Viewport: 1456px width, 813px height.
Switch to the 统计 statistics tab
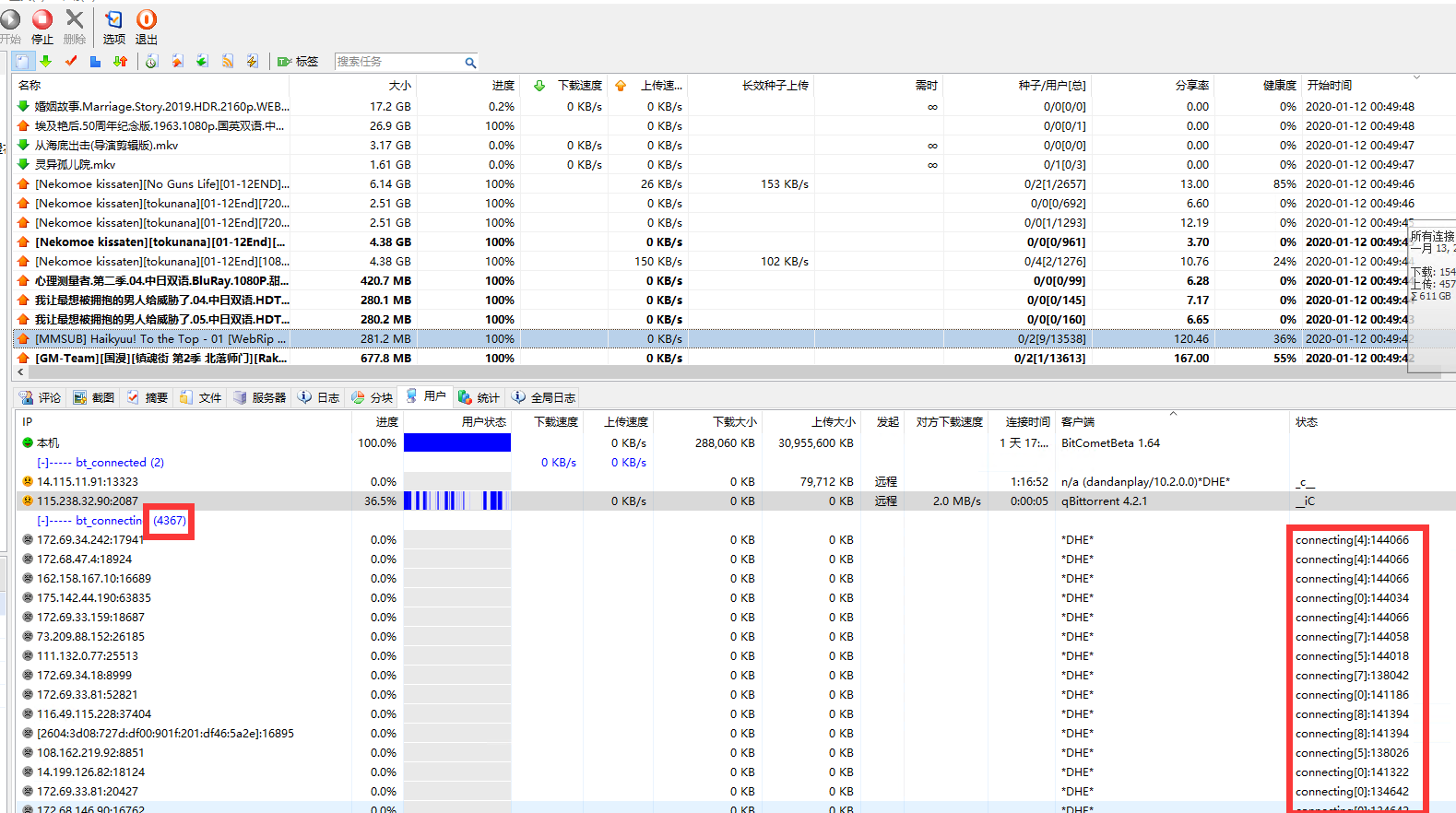pos(479,397)
